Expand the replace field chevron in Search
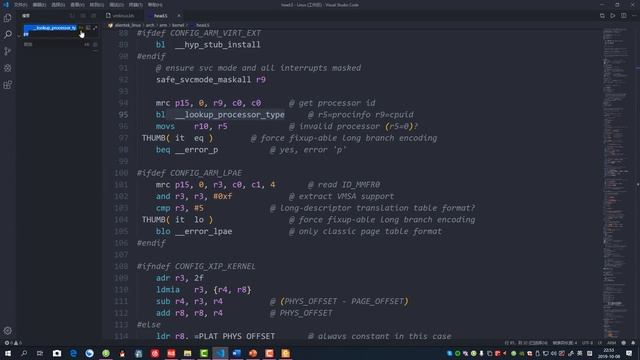Viewport: 640px width, 360px height. click(x=19, y=36)
